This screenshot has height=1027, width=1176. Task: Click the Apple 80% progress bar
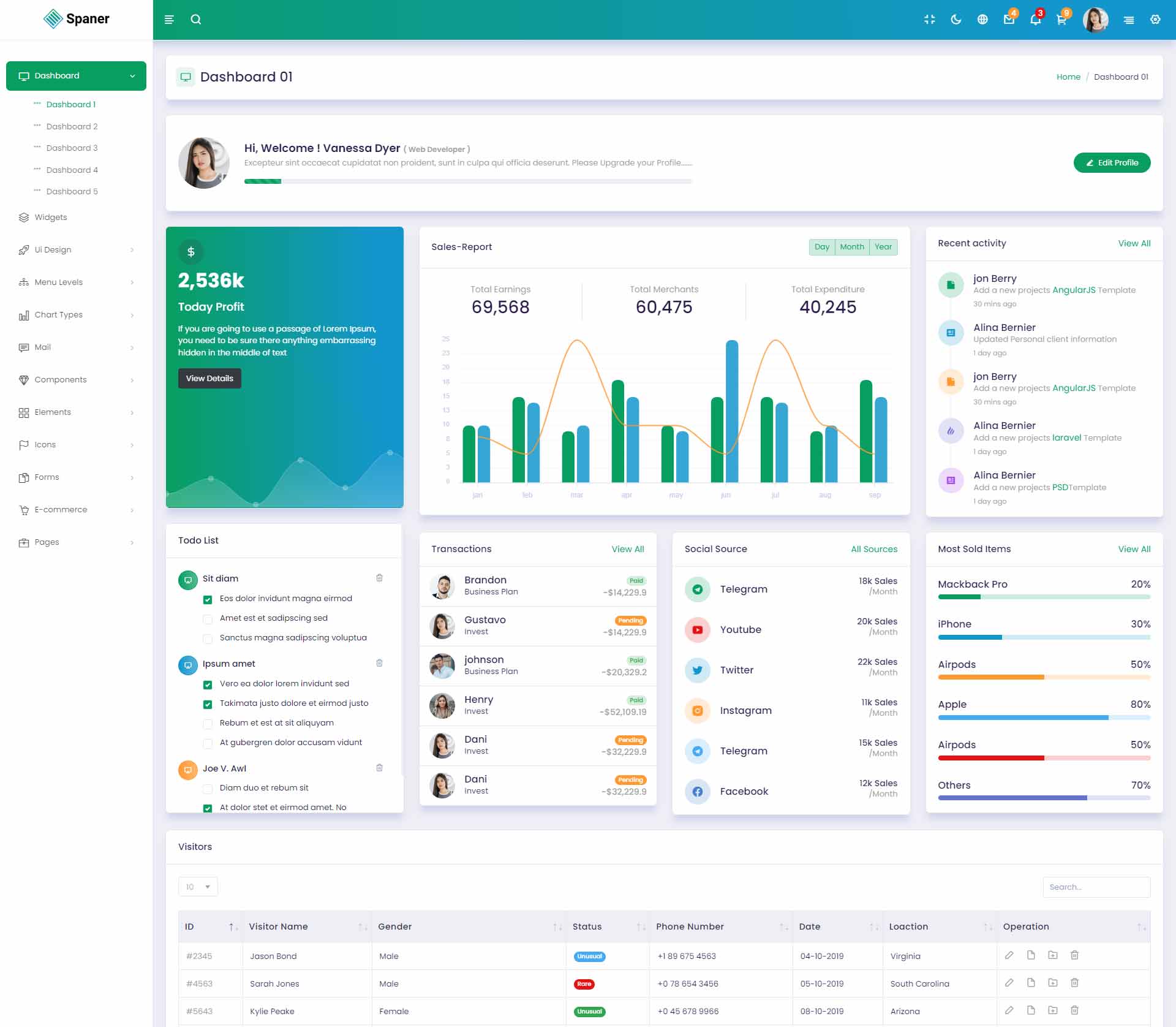1044,718
